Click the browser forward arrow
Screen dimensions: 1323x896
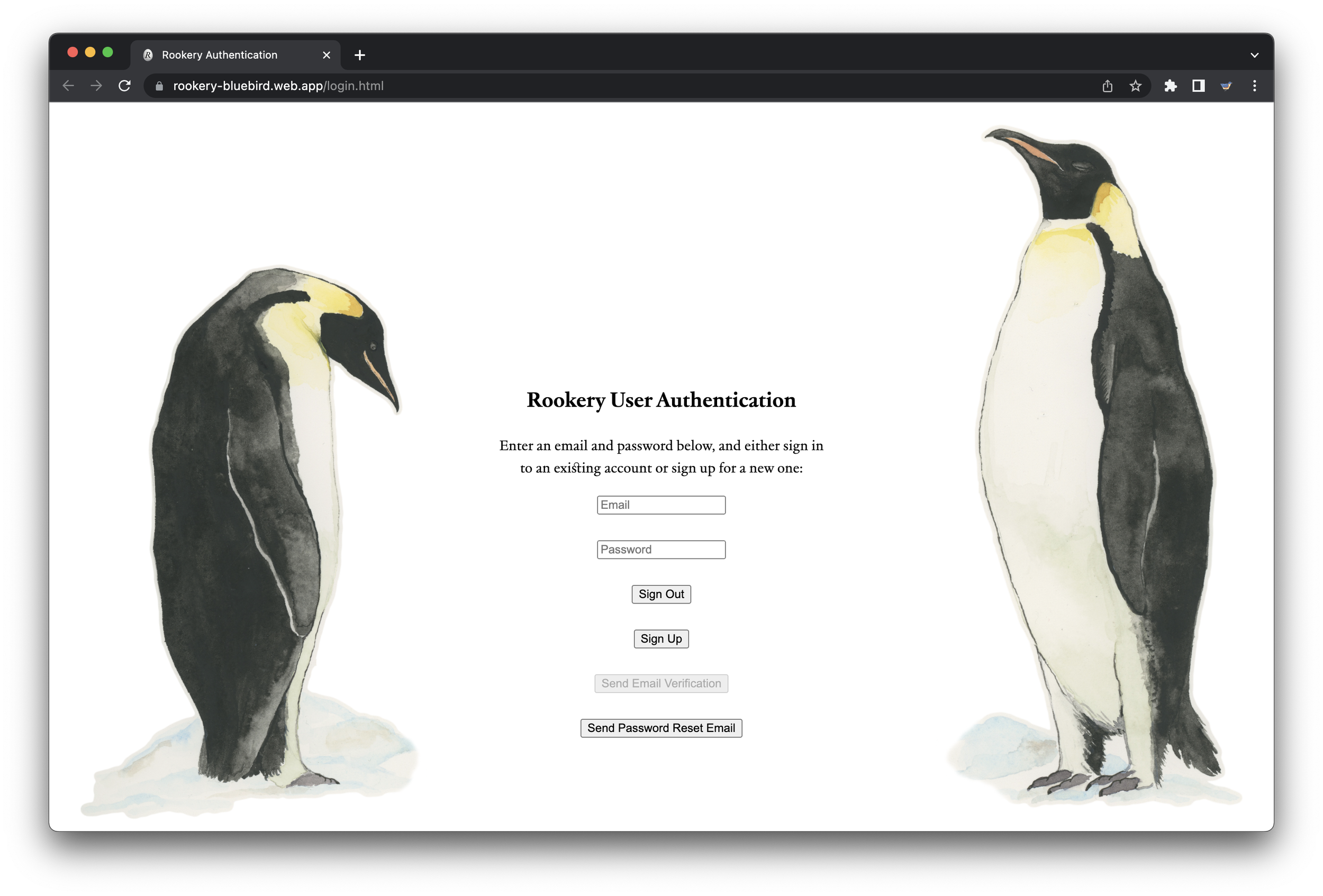tap(96, 86)
